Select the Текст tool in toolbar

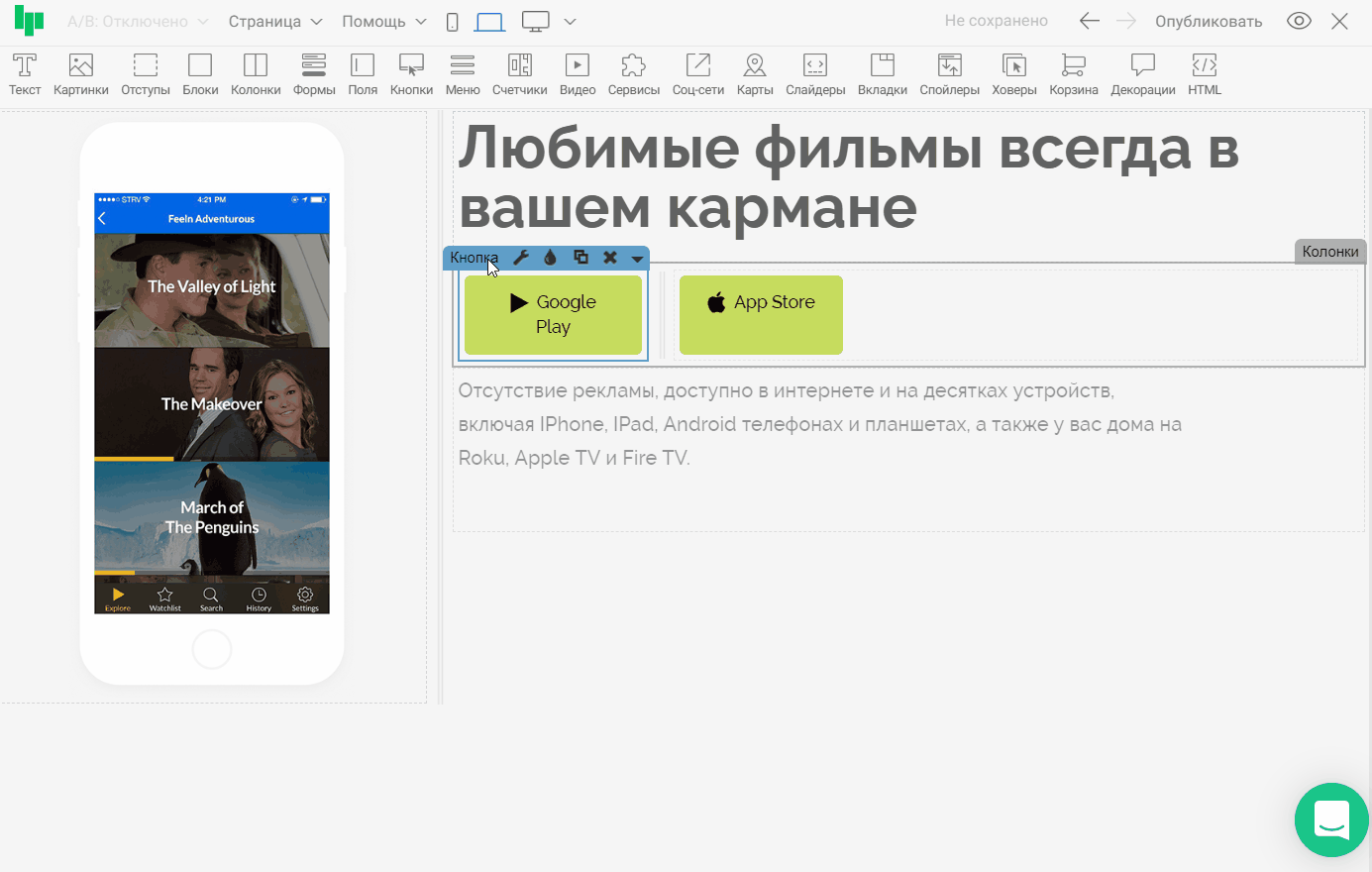tap(25, 74)
